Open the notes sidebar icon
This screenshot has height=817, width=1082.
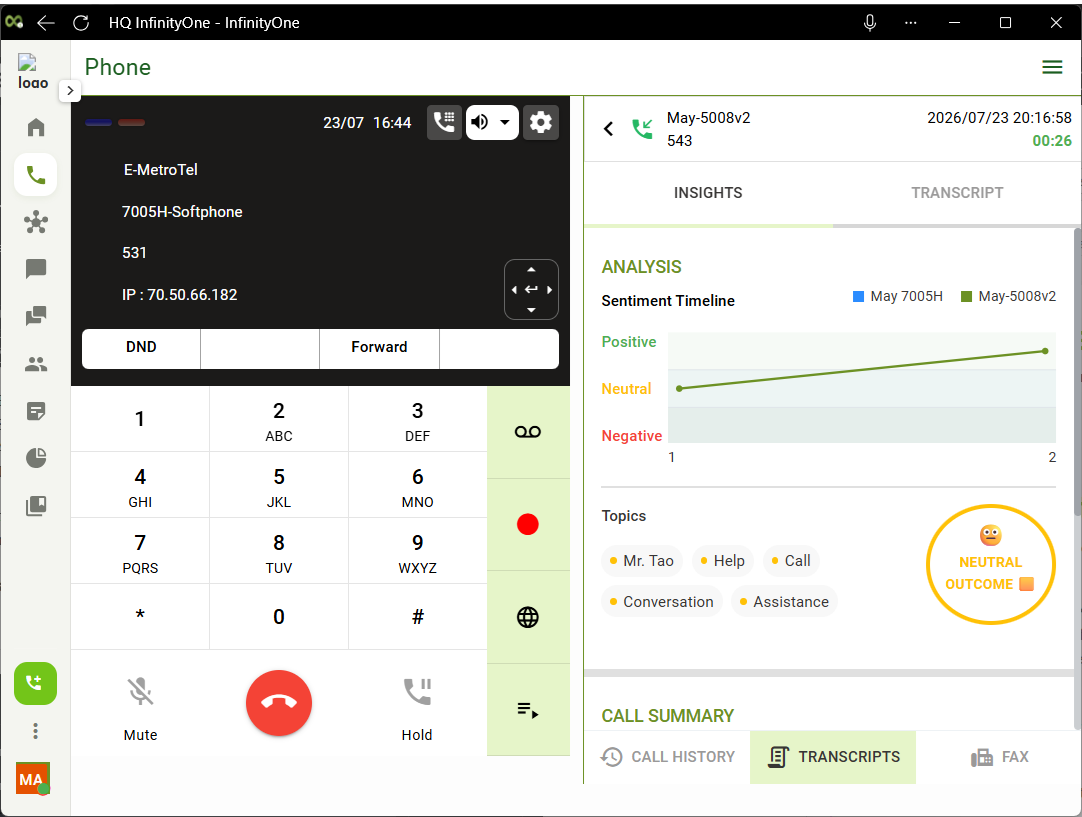pos(36,411)
